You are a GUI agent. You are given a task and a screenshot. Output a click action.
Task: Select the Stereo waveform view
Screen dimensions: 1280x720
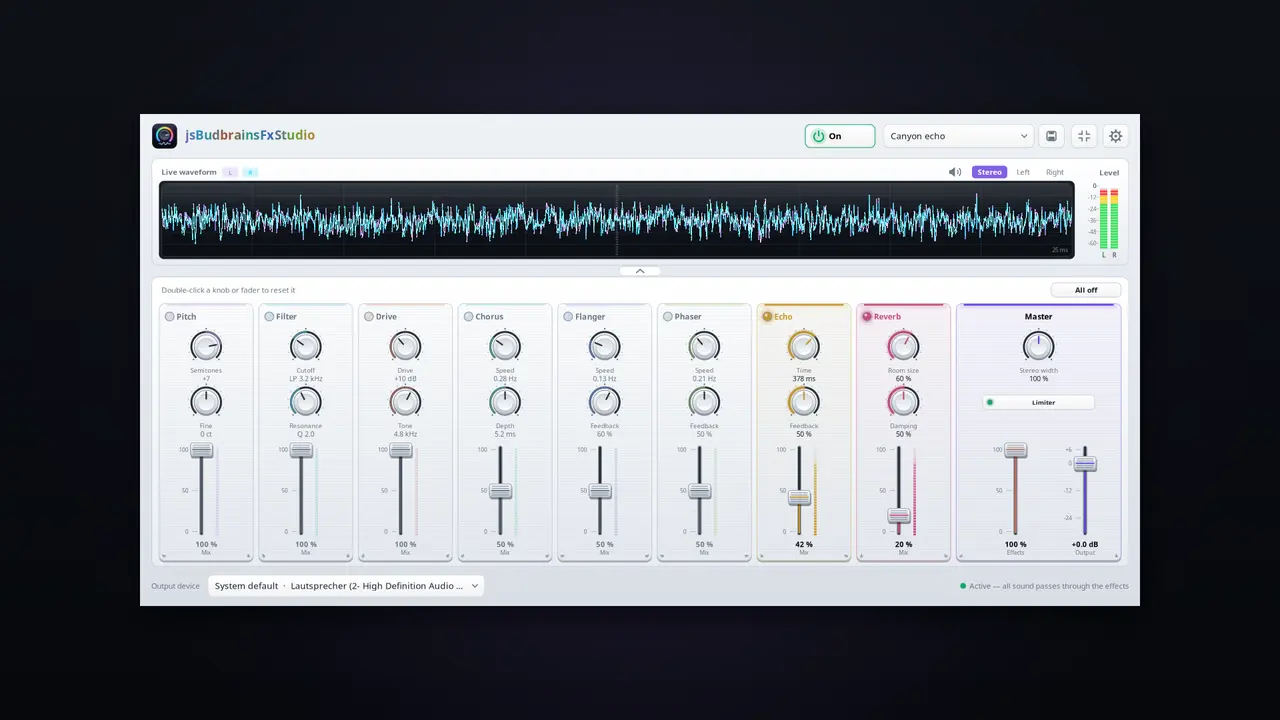989,172
